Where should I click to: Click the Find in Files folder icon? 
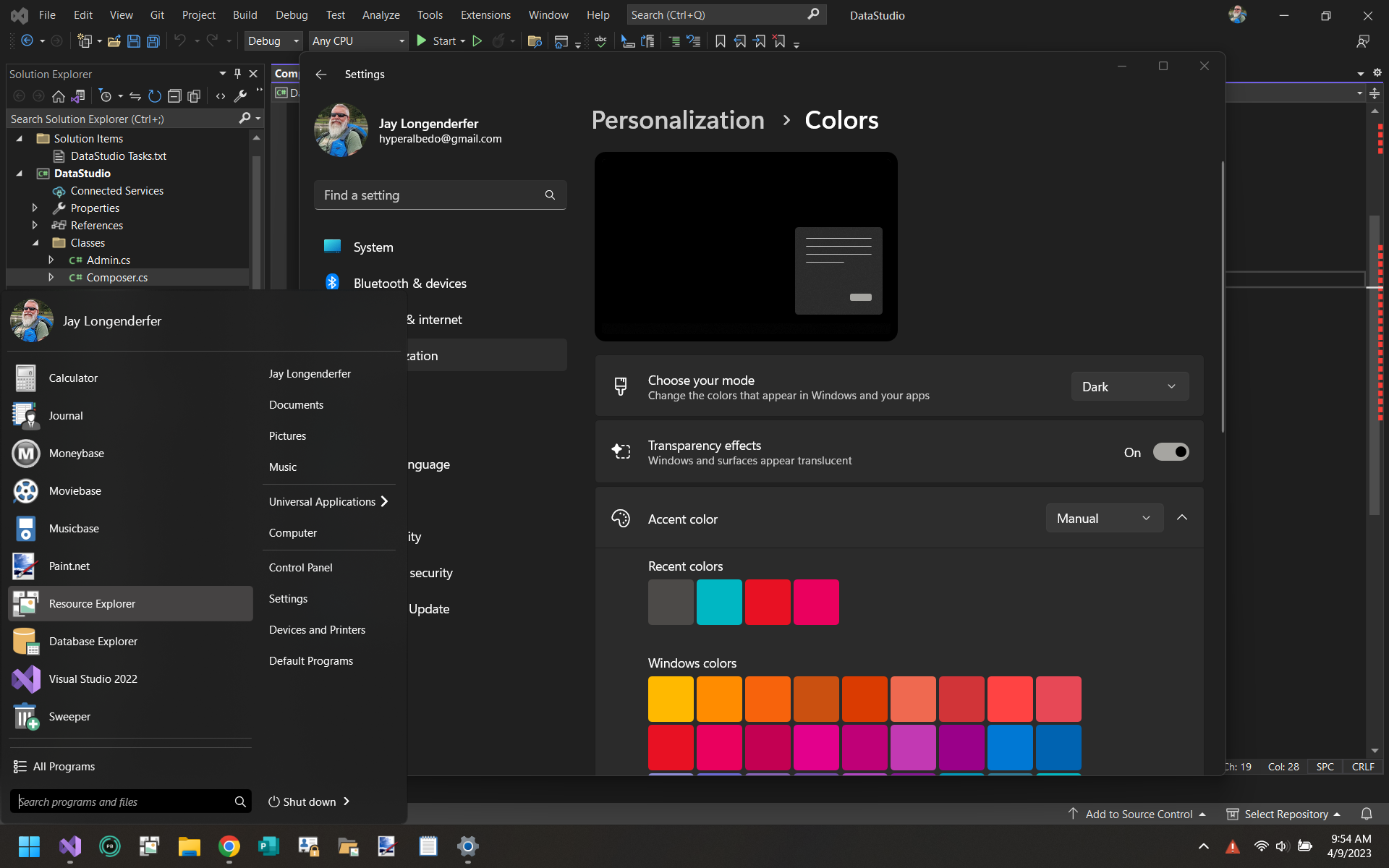pos(535,41)
